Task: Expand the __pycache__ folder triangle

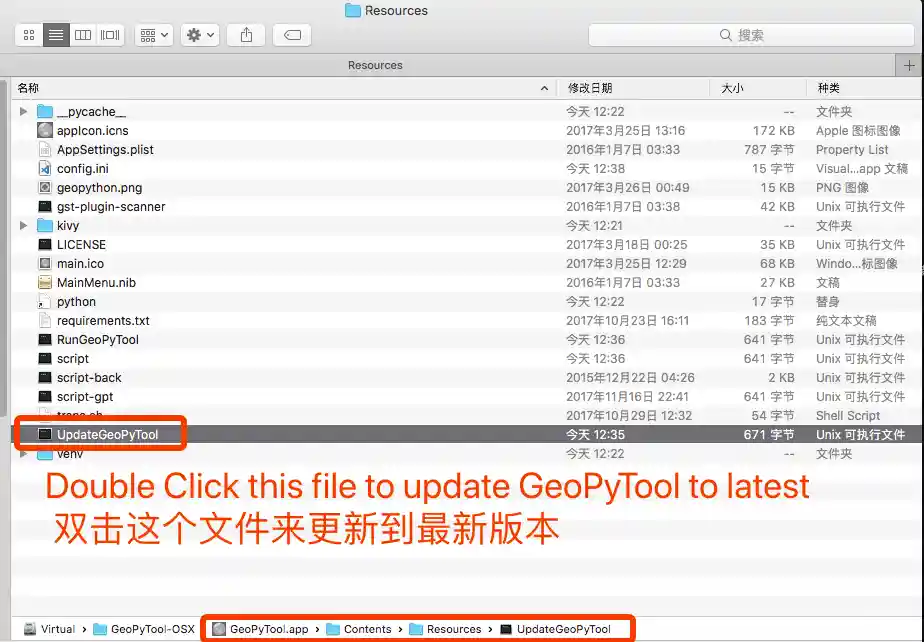Action: 23,111
